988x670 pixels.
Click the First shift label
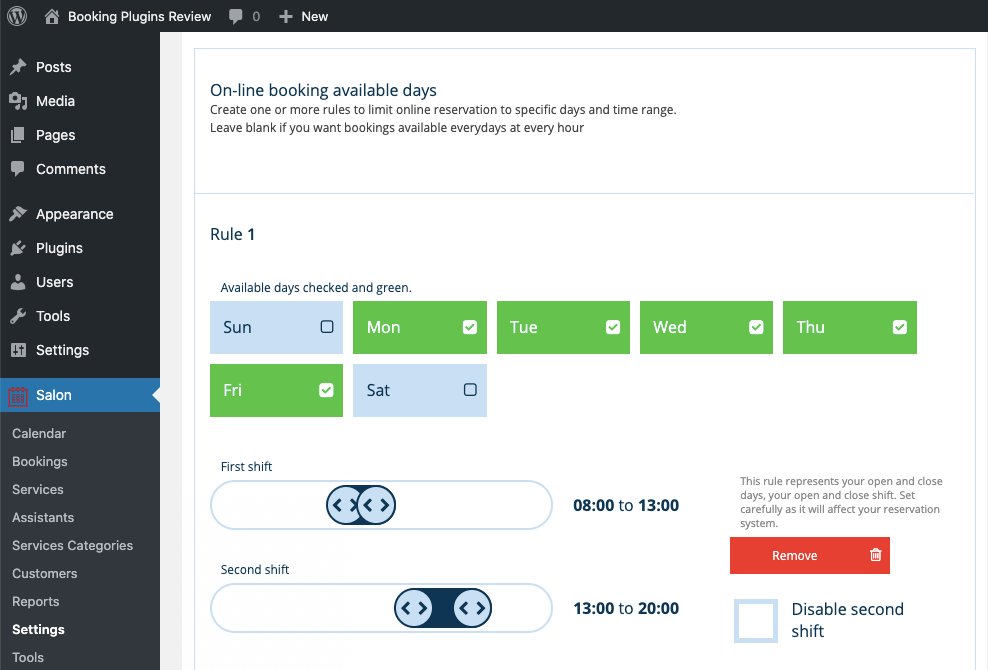tap(246, 466)
